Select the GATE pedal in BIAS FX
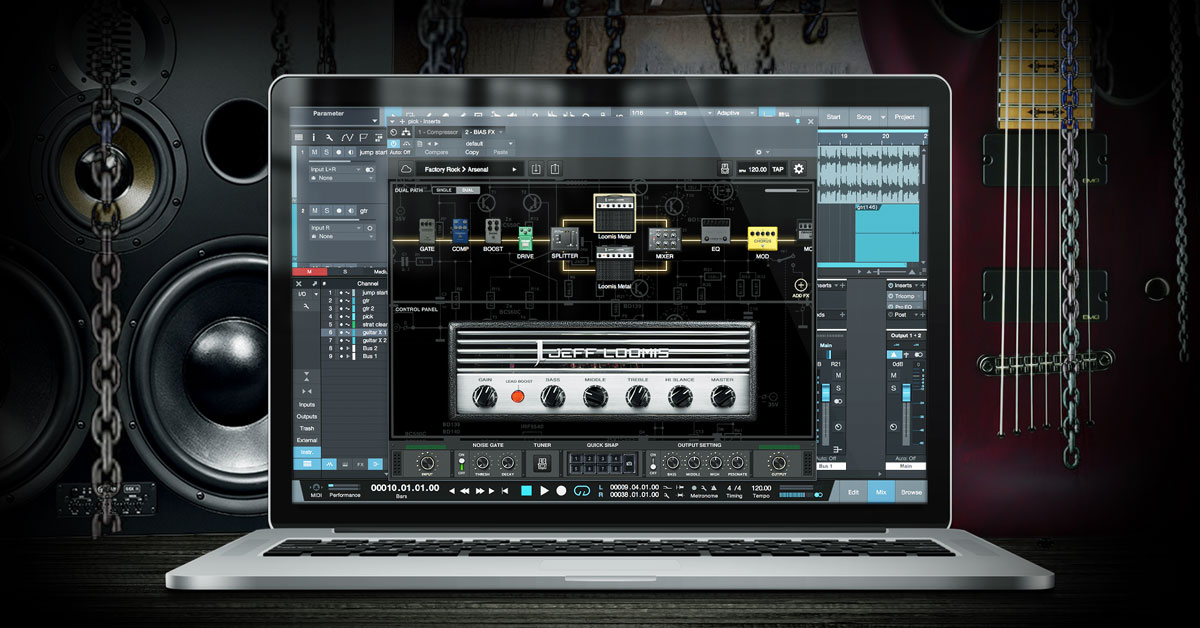The height and width of the screenshot is (628, 1200). coord(426,232)
